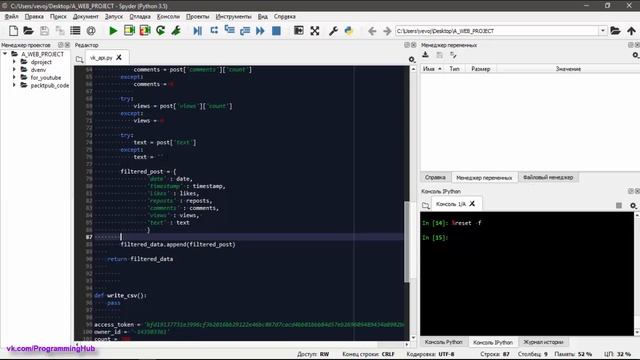Expand the for_youtube folder
This screenshot has height=360, width=640.
[x=14, y=78]
